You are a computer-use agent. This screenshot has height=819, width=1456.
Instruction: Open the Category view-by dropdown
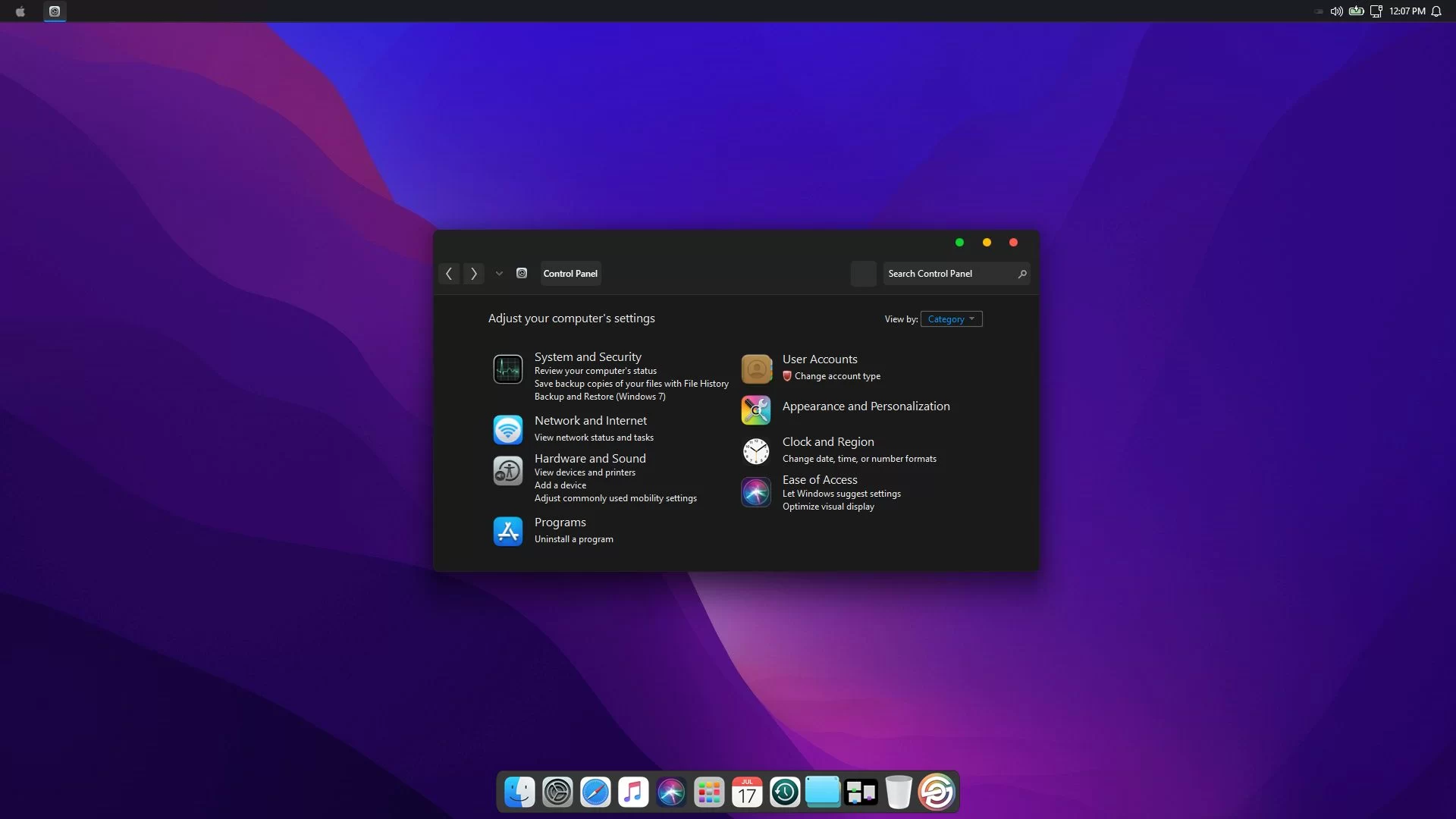coord(951,319)
